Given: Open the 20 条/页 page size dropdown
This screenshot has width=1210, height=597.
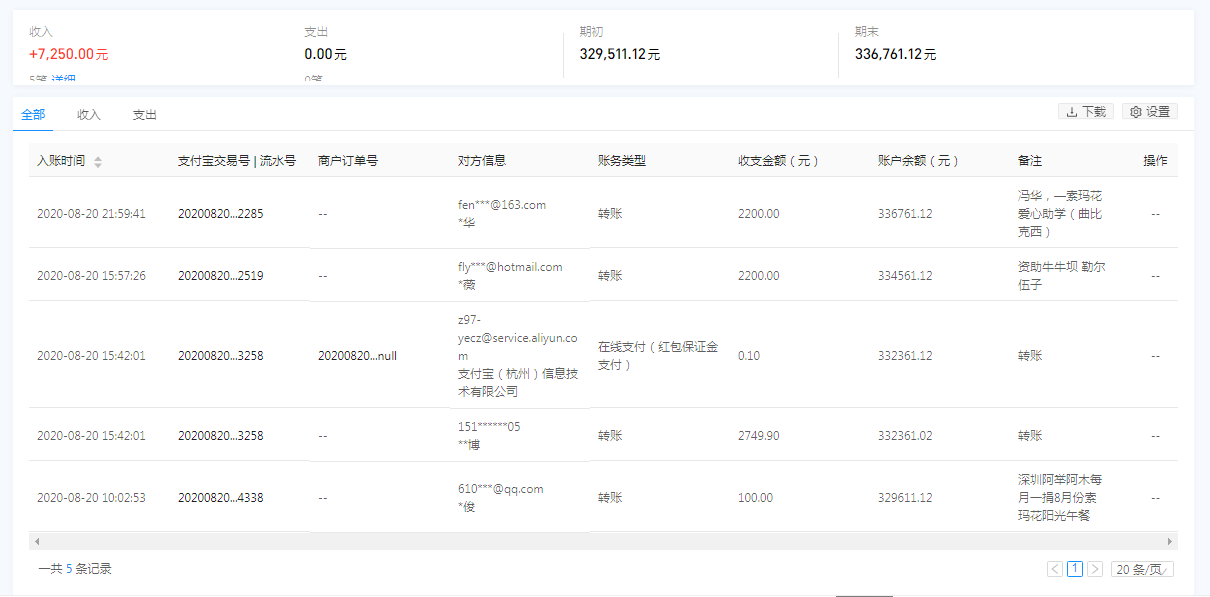Looking at the screenshot, I should coord(1142,569).
